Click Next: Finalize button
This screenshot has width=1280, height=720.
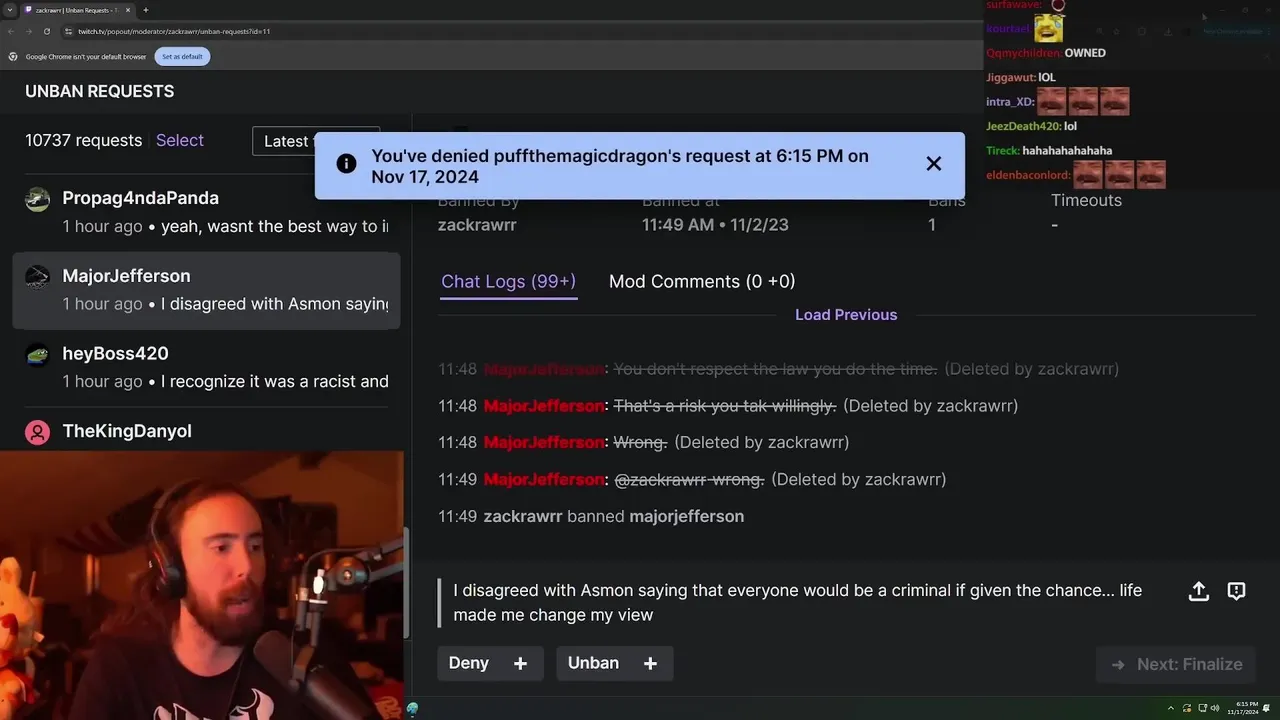(1176, 664)
